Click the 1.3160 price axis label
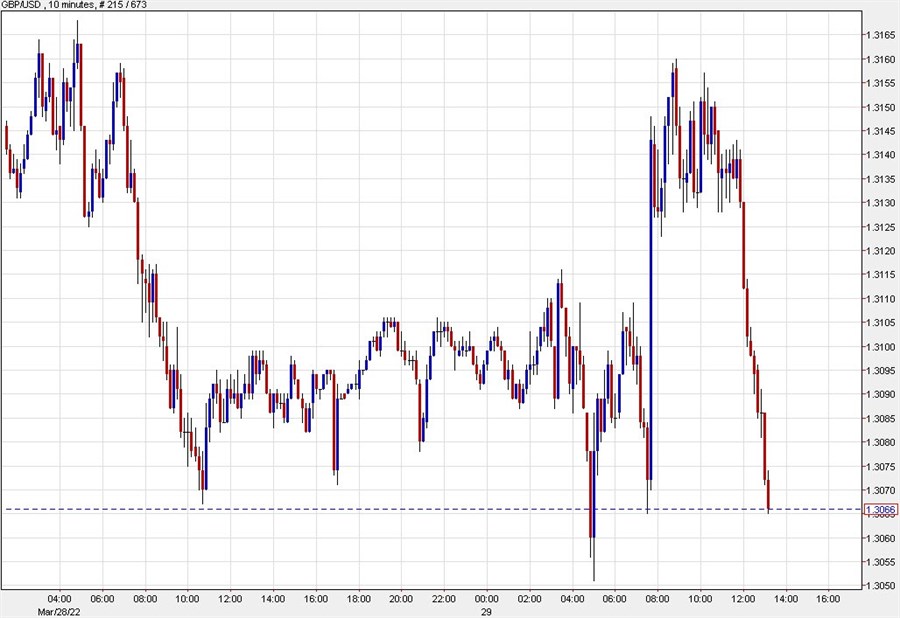The width and height of the screenshot is (900, 618). [880, 60]
